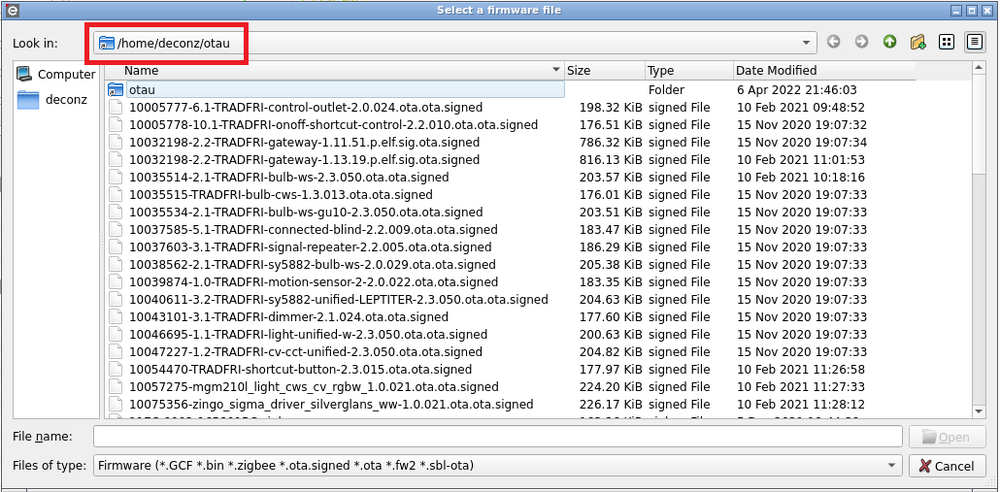Select the TRADFRI-dimmer-2.1.024 firmware file
This screenshot has height=492, width=1000.
(x=288, y=317)
